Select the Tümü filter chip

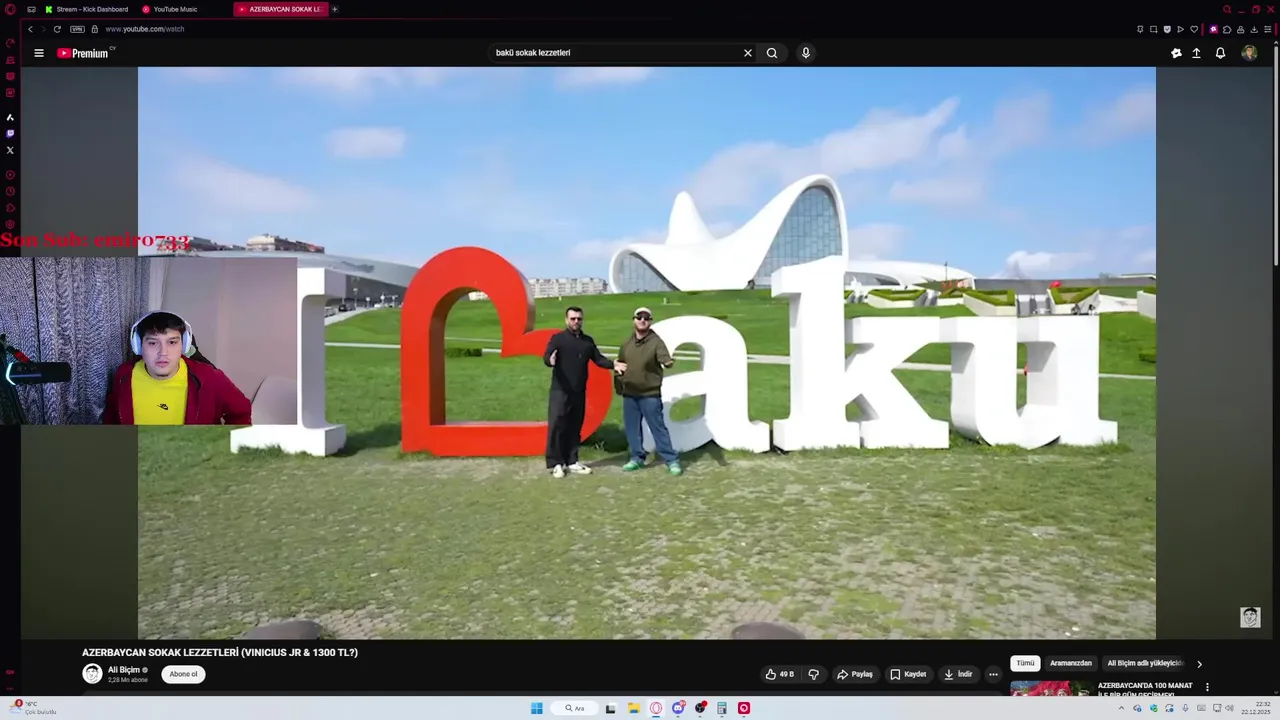point(1025,663)
